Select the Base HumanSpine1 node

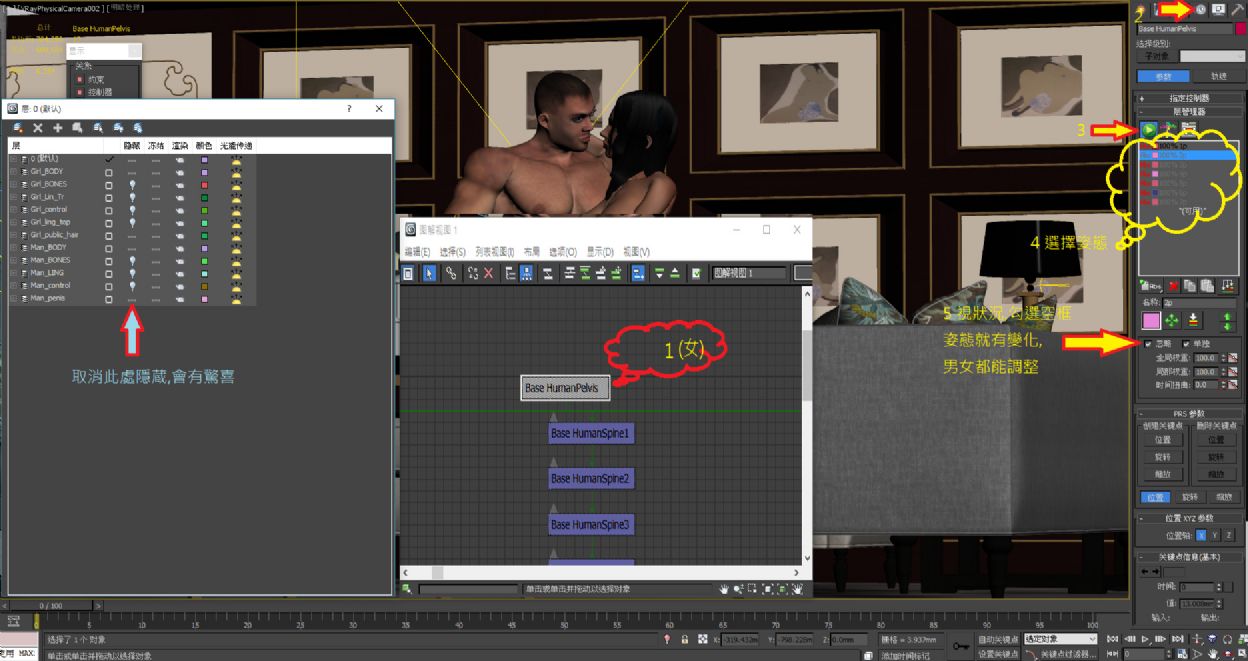(592, 434)
